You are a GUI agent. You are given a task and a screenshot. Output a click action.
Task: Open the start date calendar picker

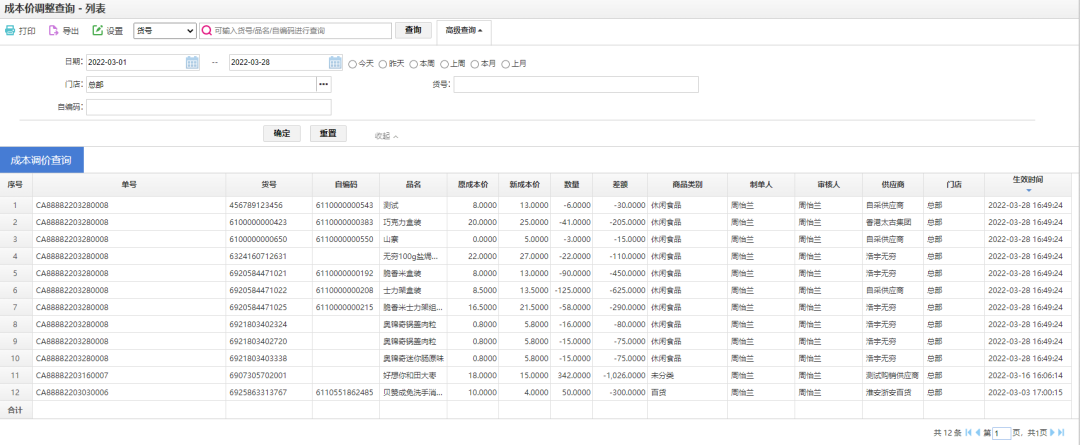(192, 63)
